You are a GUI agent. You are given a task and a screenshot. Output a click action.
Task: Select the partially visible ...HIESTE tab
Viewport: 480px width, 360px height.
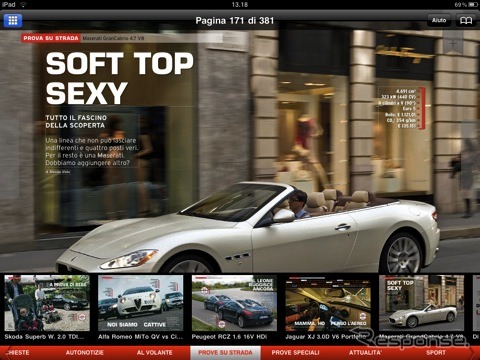pyautogui.click(x=19, y=353)
